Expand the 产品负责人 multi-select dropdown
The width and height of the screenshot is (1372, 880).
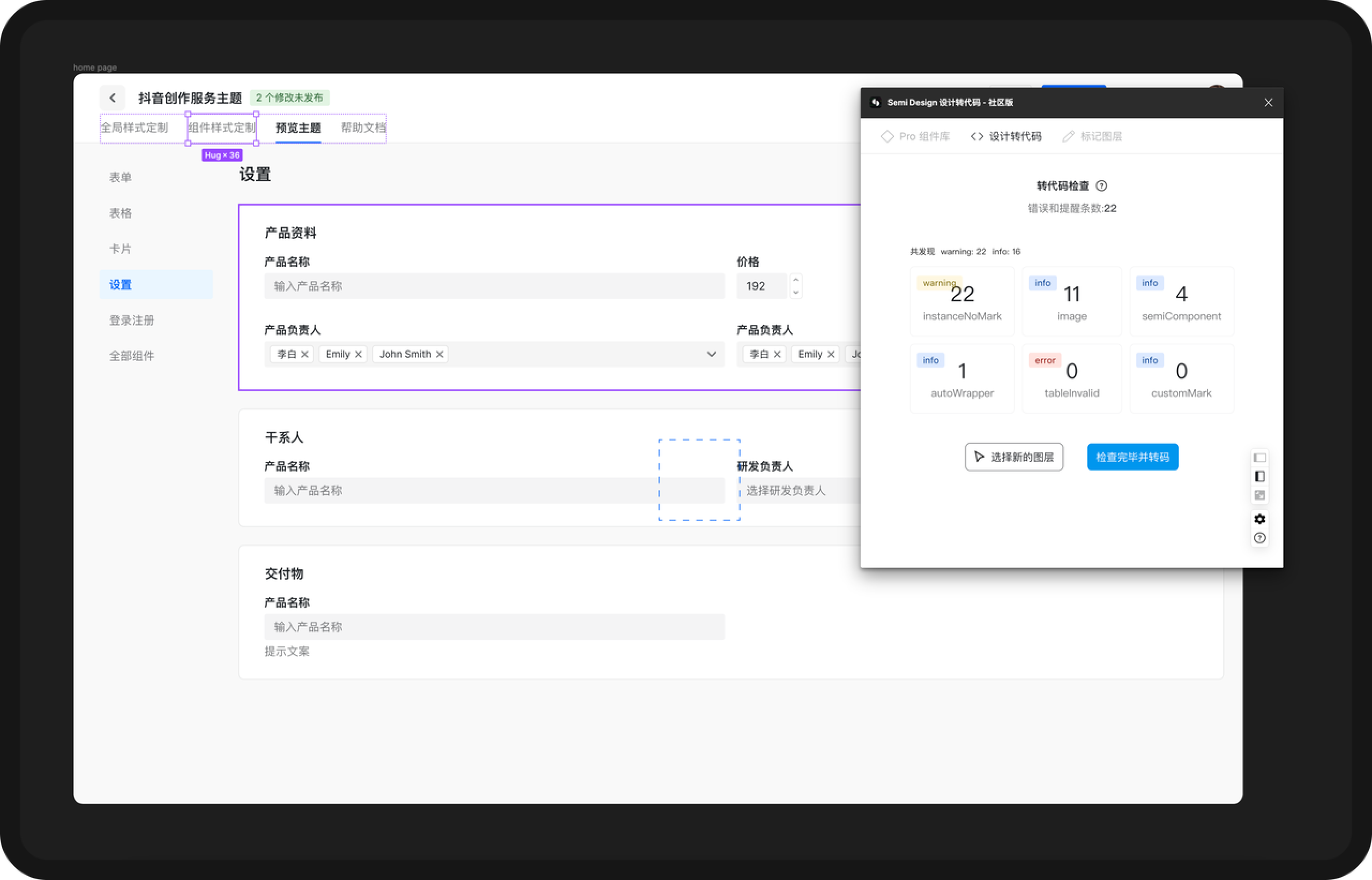point(711,354)
